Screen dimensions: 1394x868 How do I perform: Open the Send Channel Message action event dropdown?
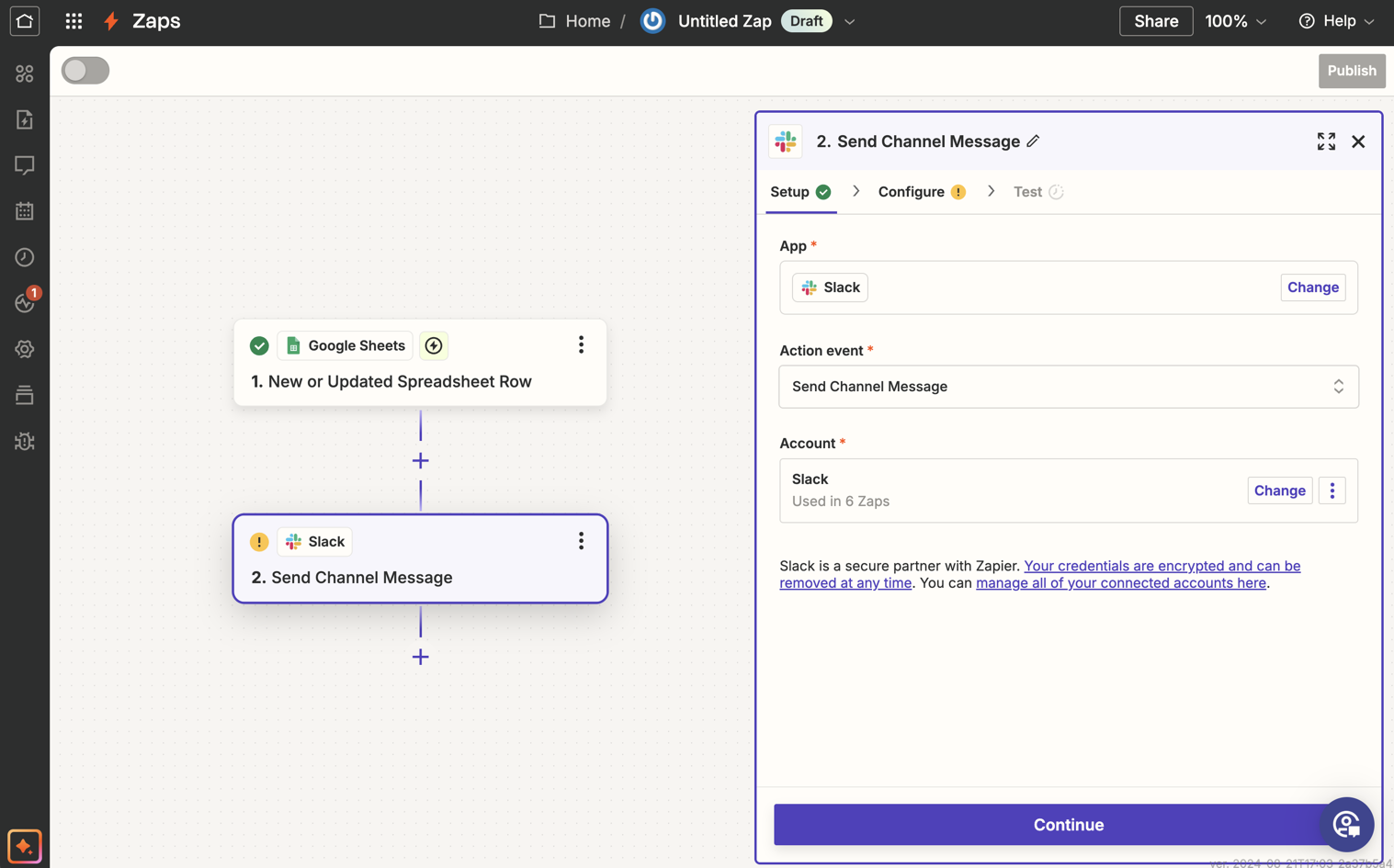(x=1068, y=386)
